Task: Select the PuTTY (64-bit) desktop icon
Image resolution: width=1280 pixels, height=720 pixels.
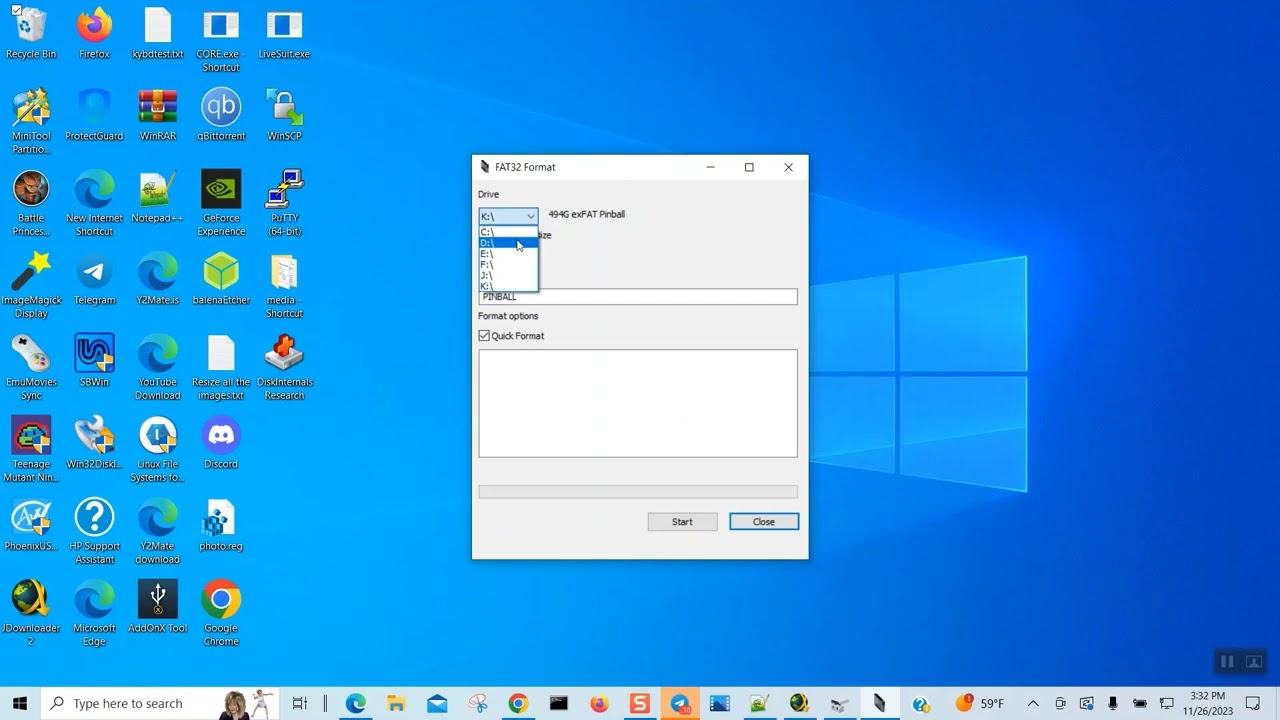Action: click(x=284, y=203)
